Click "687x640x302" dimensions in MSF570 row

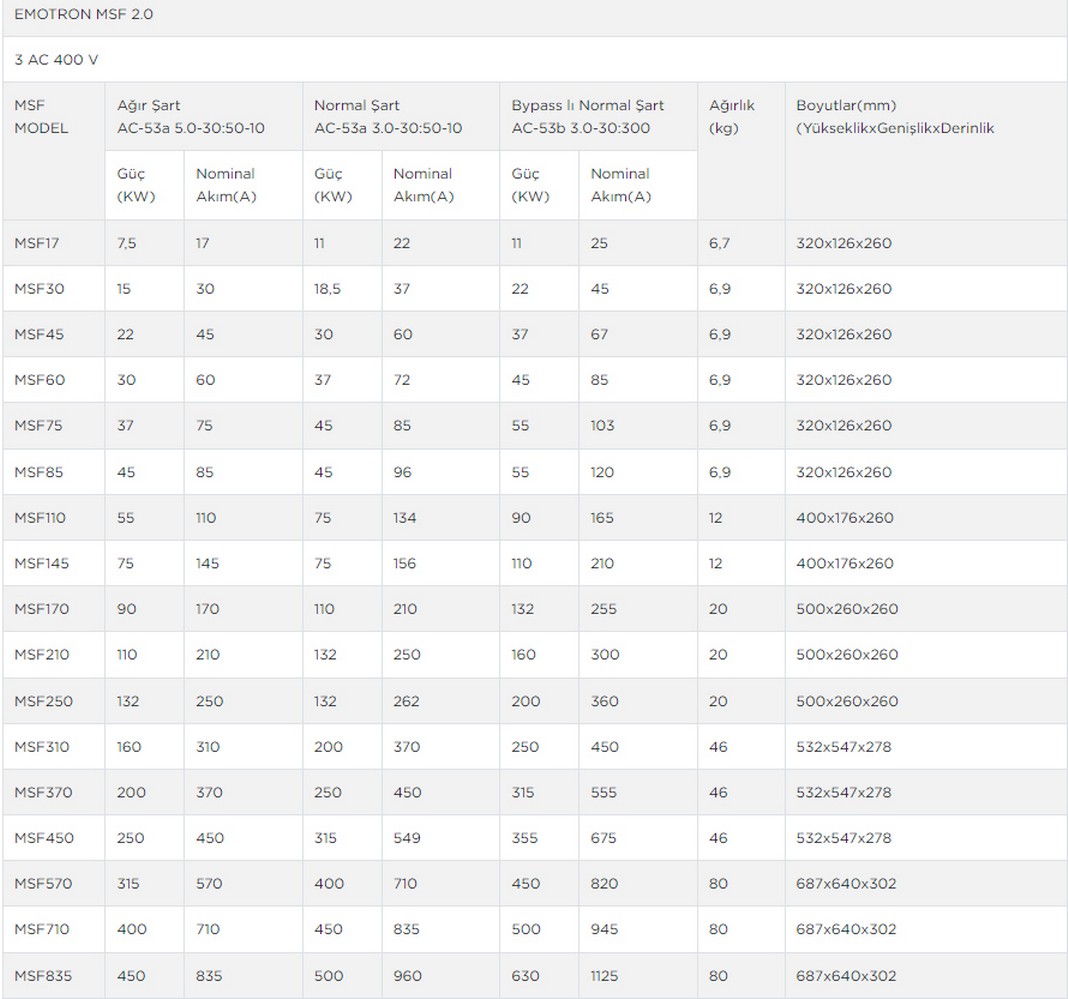pos(846,884)
